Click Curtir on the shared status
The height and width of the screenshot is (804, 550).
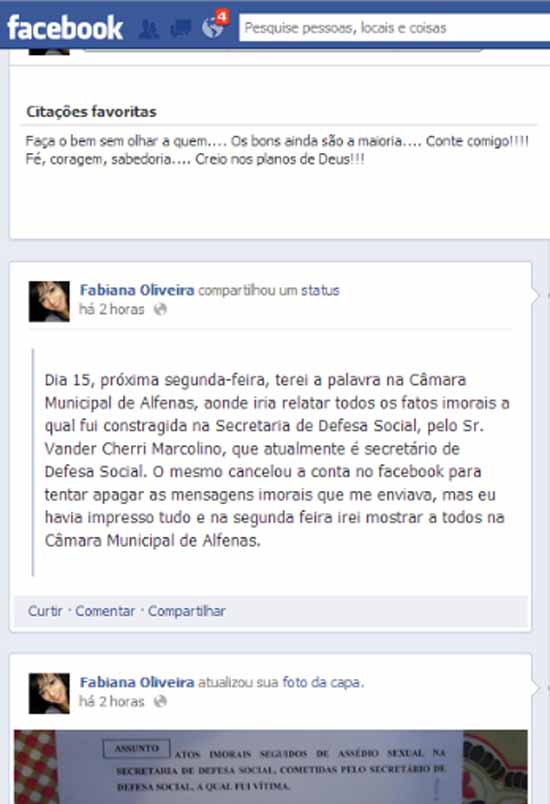coord(45,611)
